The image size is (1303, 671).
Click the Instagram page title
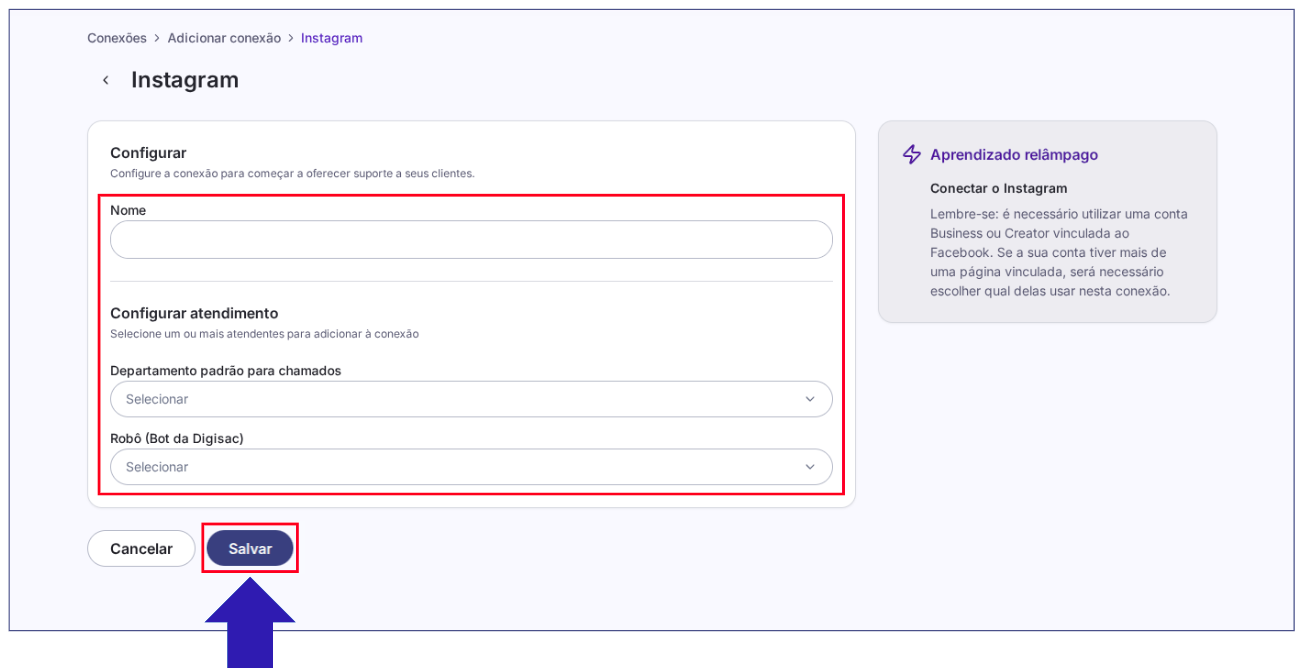click(185, 80)
